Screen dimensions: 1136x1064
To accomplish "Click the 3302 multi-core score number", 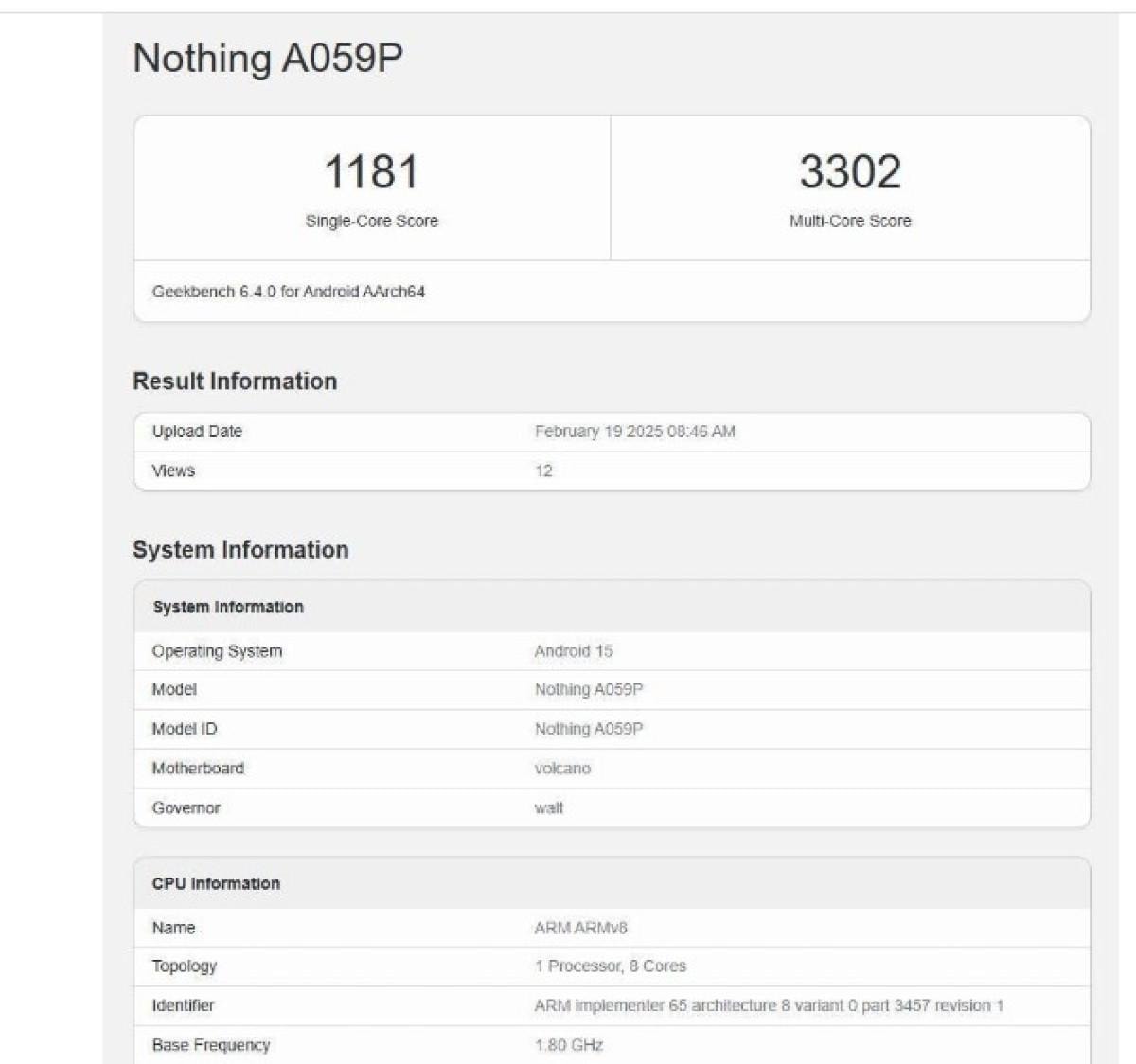I will (850, 172).
